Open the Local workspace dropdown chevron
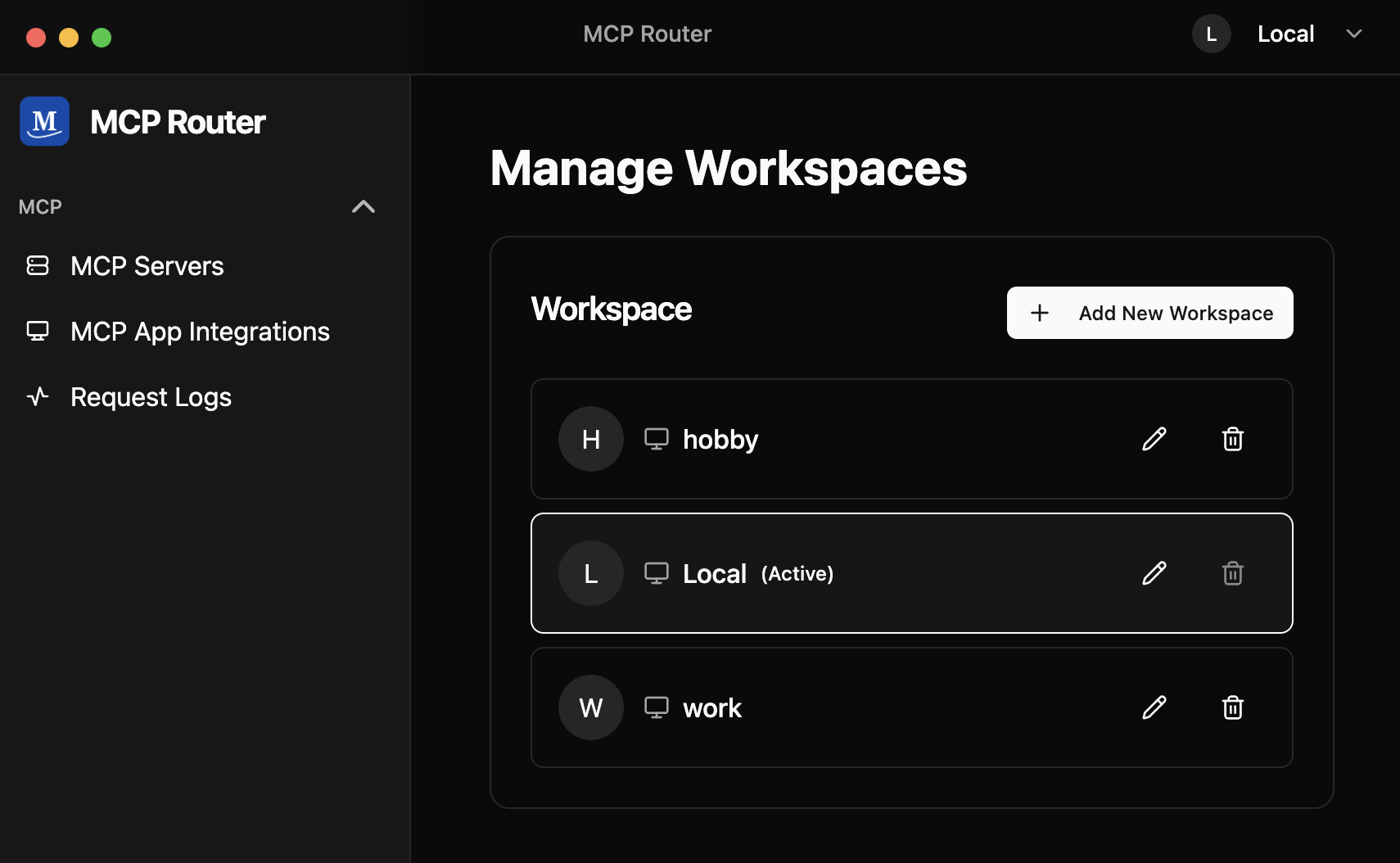The height and width of the screenshot is (863, 1400). 1353,34
